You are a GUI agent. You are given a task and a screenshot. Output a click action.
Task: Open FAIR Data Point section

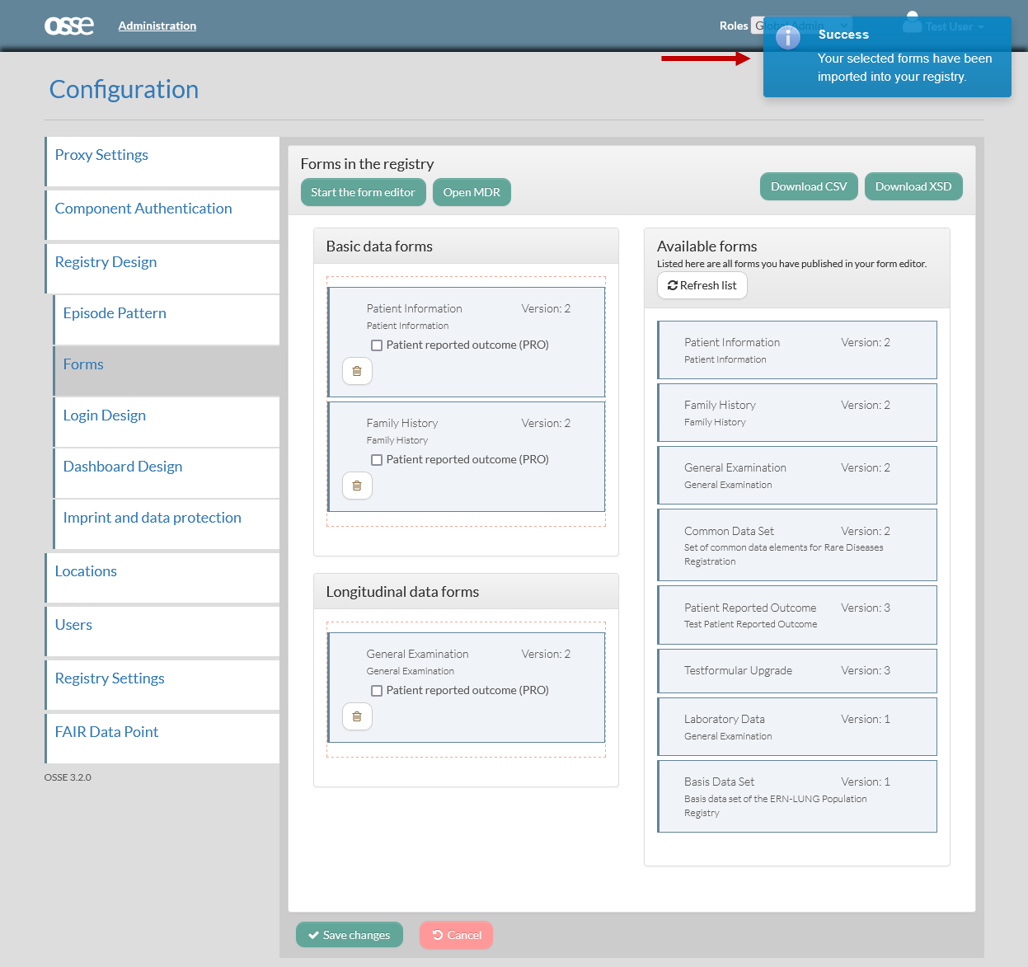pos(162,739)
